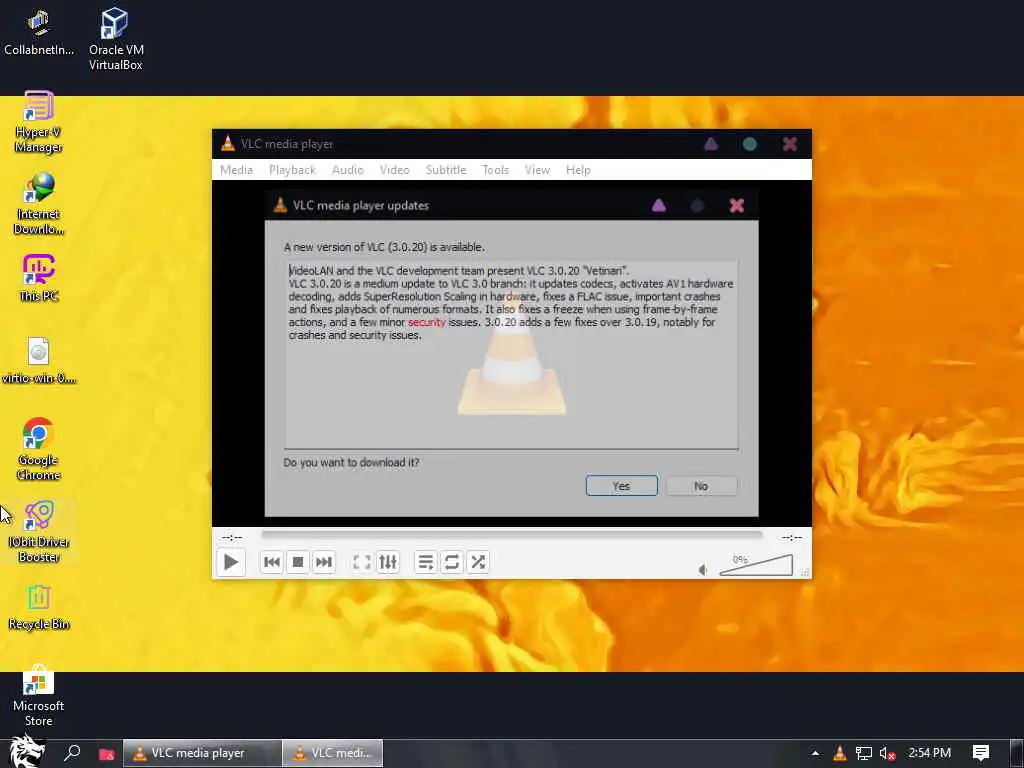Open the Recycle Bin
This screenshot has width=1024, height=768.
(x=39, y=607)
